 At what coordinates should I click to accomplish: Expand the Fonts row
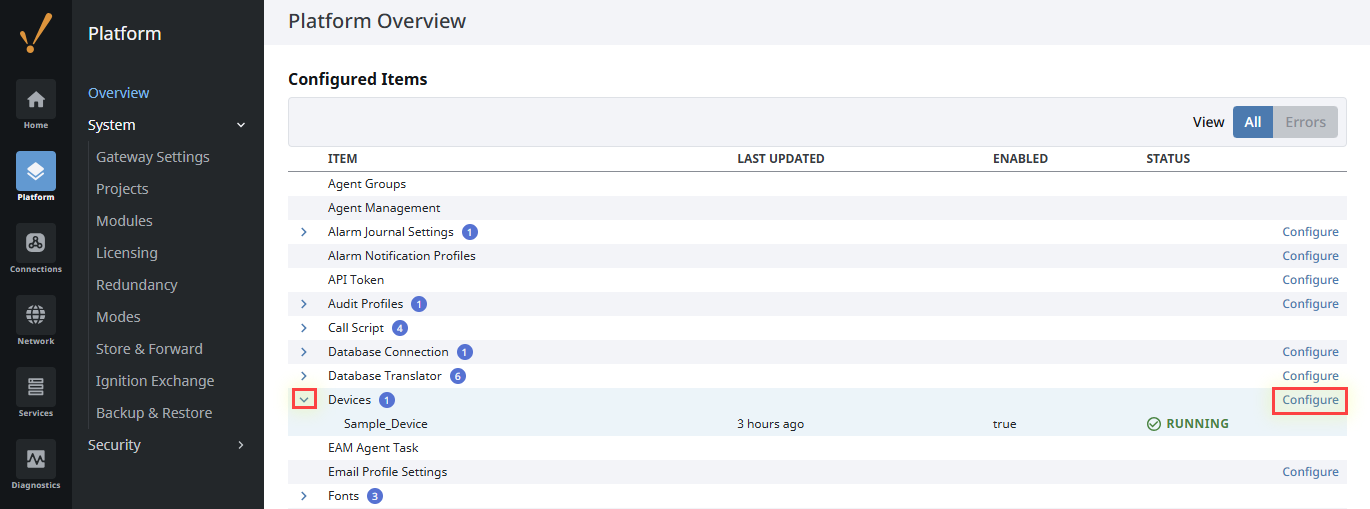[304, 496]
